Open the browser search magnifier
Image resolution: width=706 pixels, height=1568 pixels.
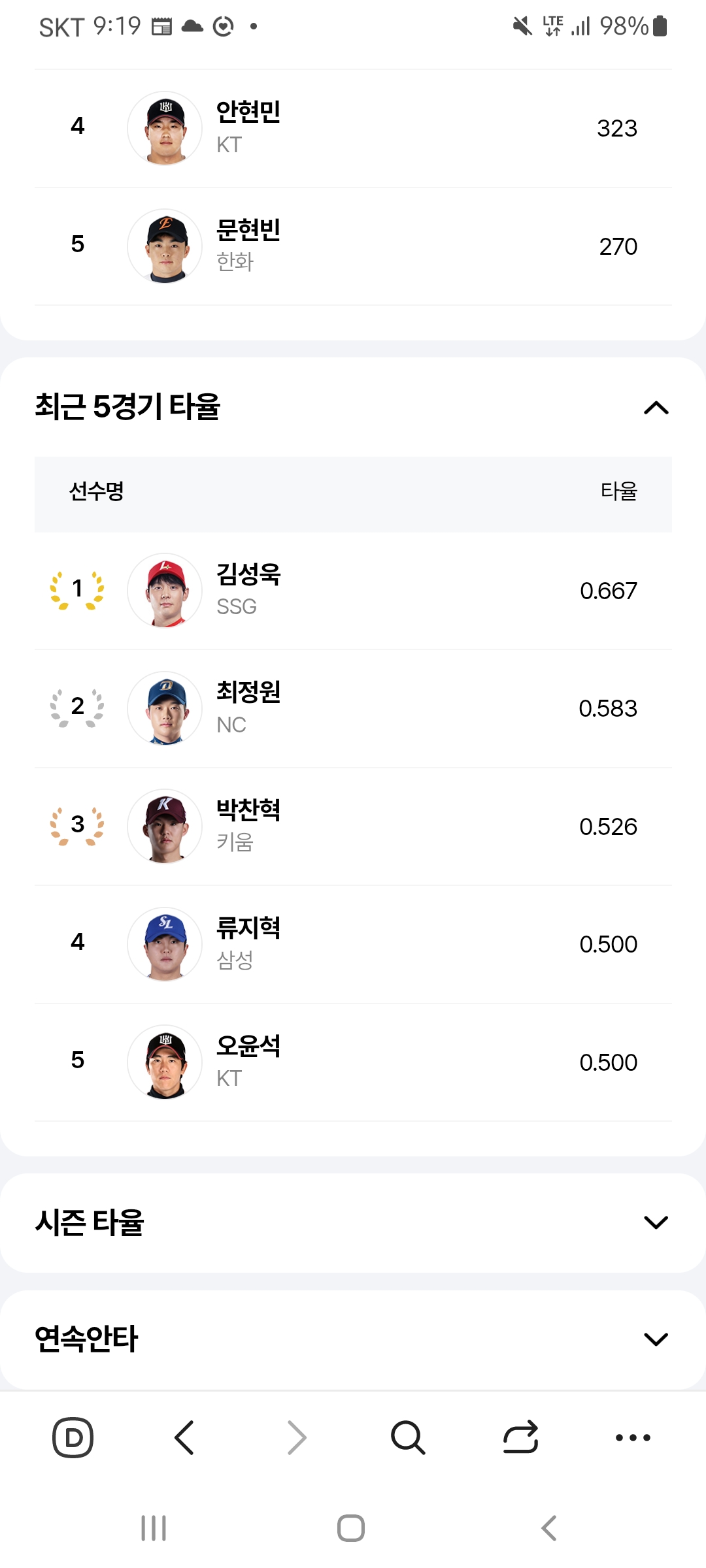coord(408,1437)
